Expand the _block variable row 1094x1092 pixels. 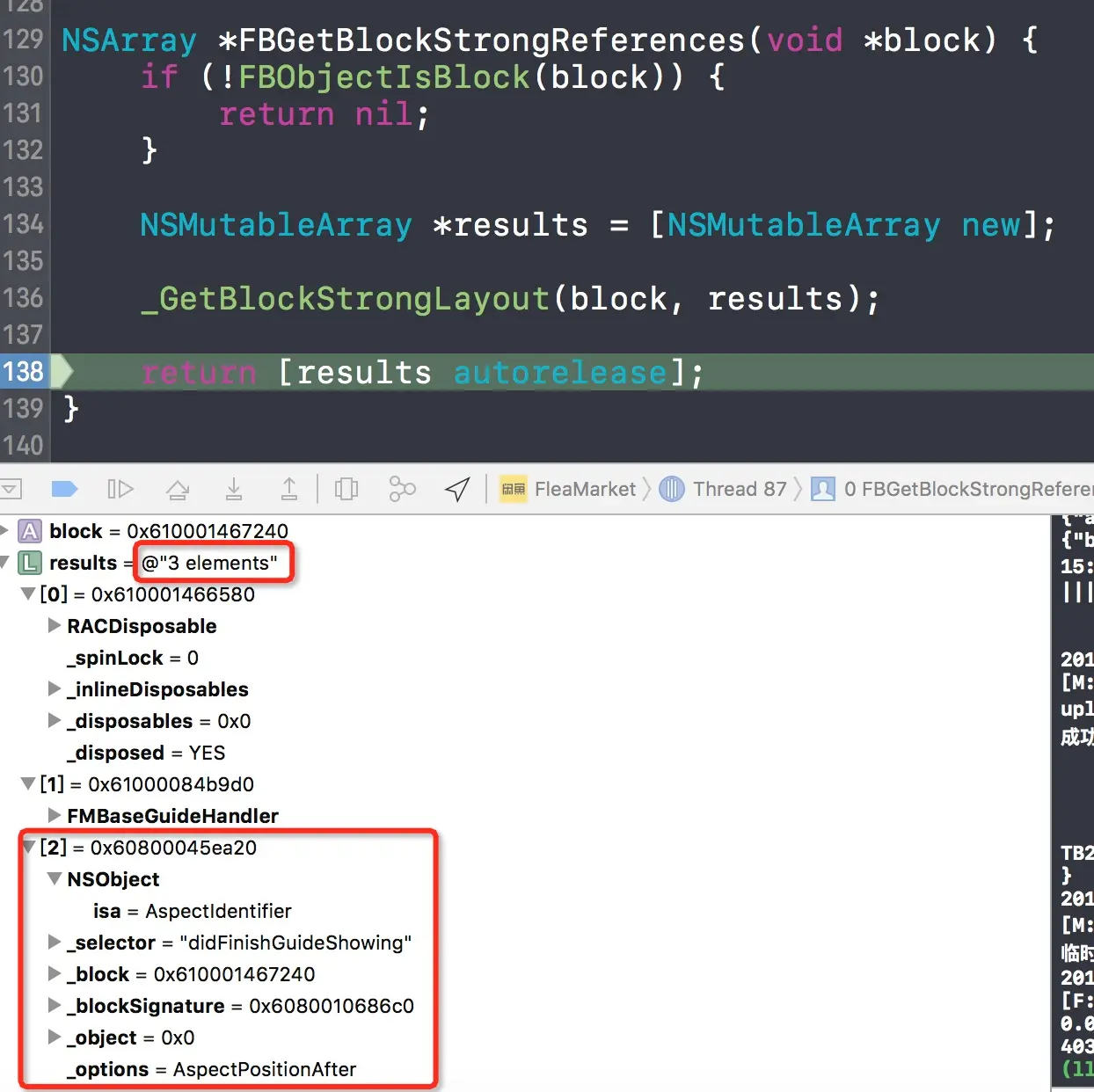click(x=55, y=973)
